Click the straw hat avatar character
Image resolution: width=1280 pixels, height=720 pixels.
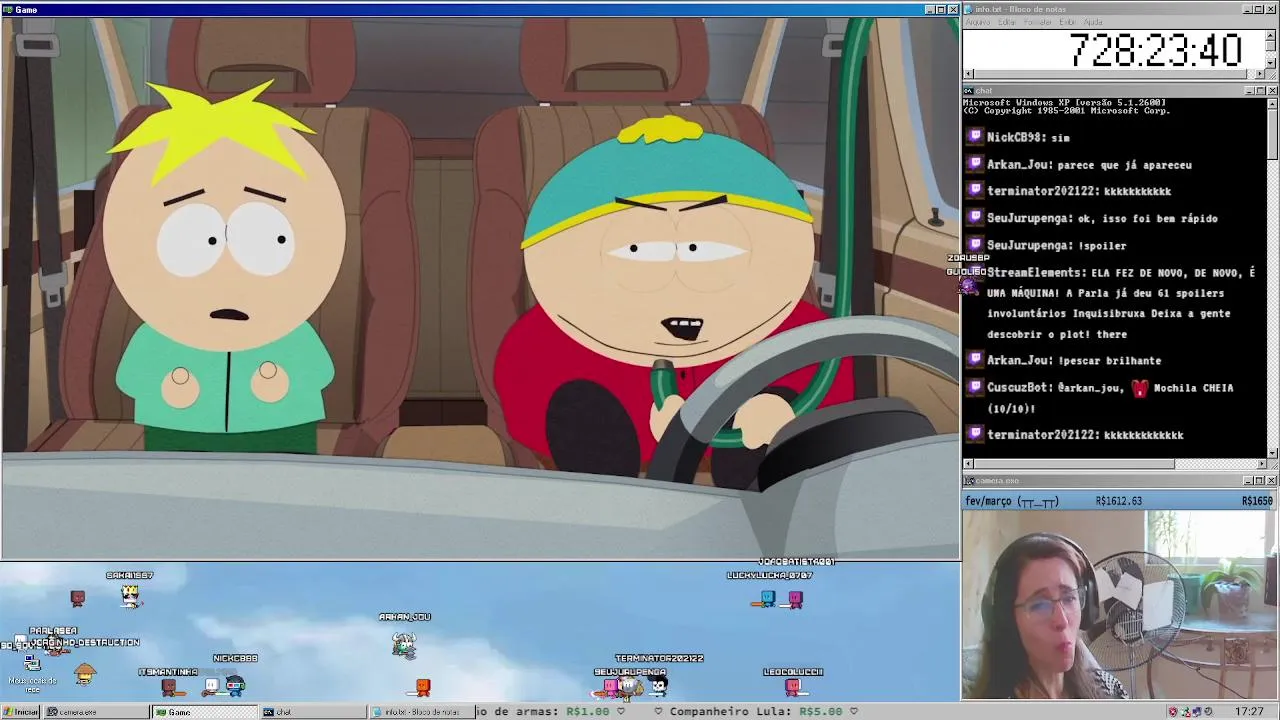(x=85, y=674)
